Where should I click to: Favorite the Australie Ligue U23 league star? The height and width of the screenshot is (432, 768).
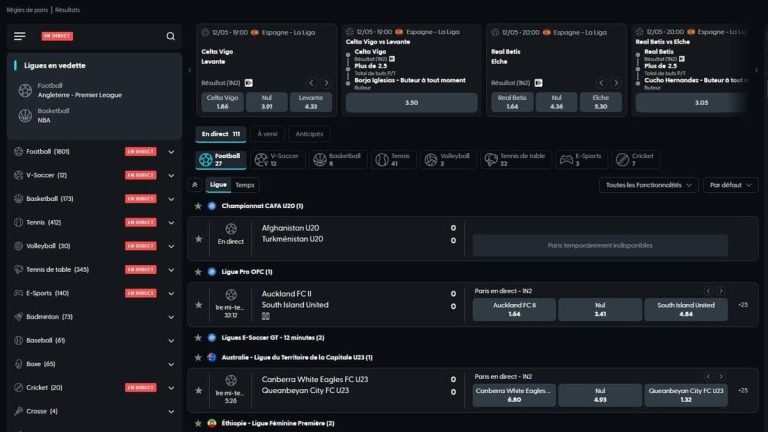pos(198,358)
